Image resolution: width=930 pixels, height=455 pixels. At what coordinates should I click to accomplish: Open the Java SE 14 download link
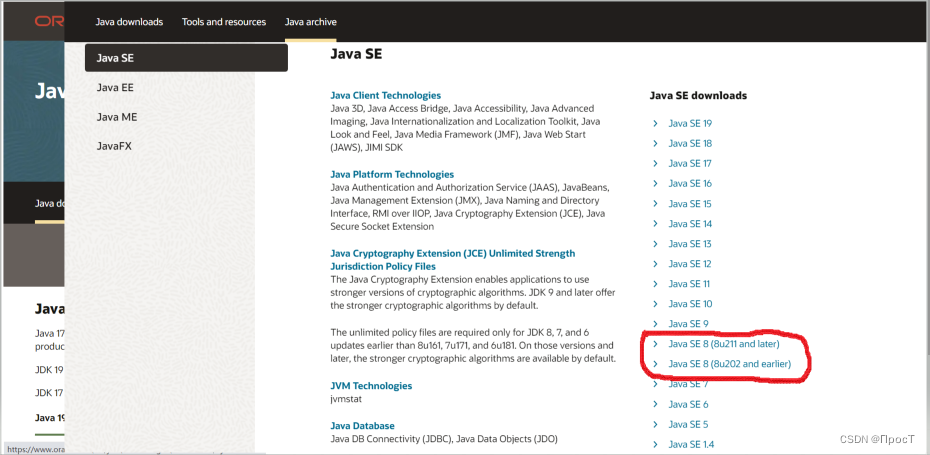pyautogui.click(x=690, y=224)
